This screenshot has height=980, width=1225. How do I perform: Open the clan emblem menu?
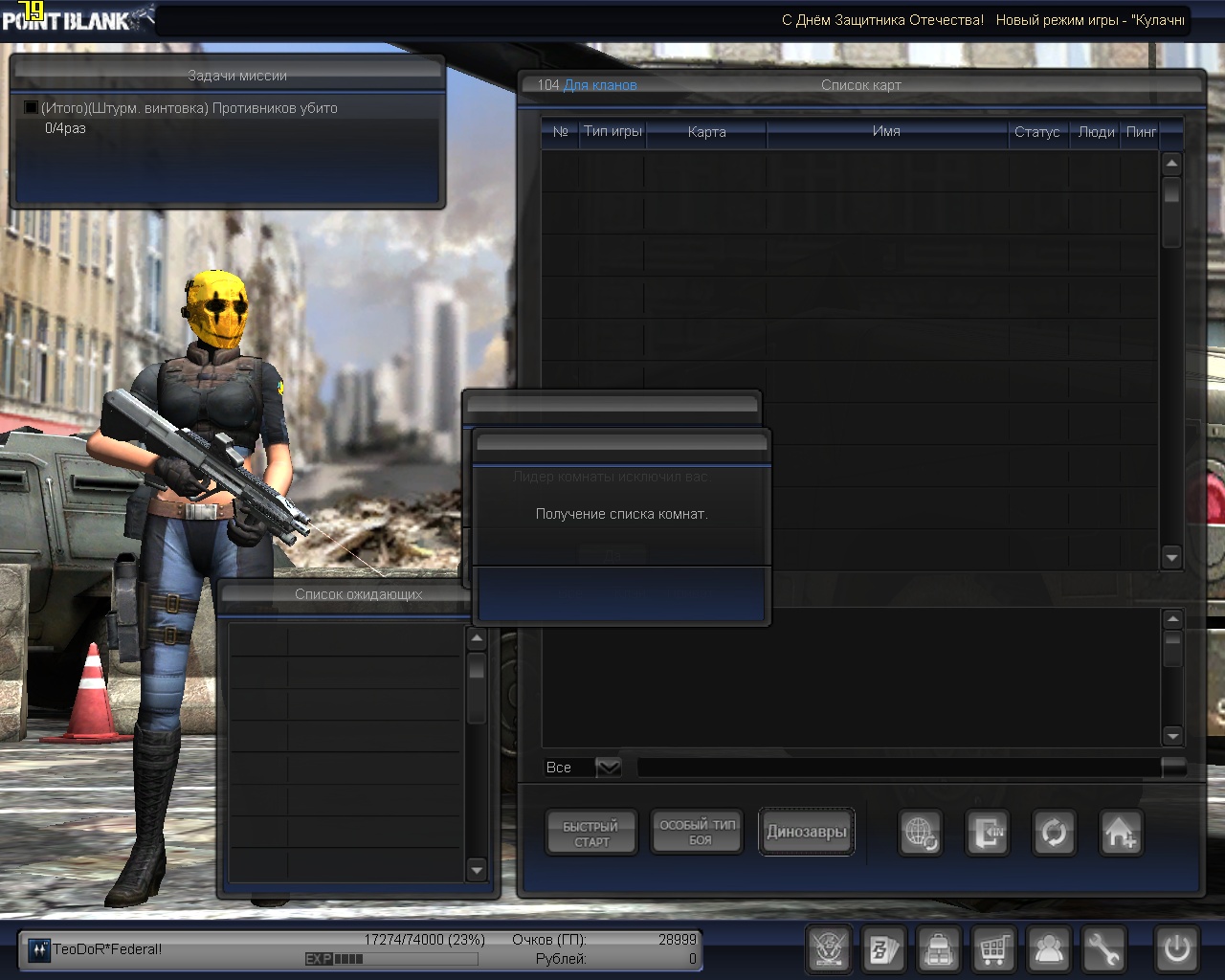coord(829,949)
